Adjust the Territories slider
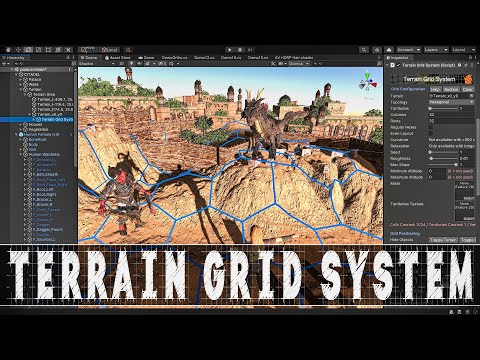Viewport: 480px width, 360px height. (443, 108)
